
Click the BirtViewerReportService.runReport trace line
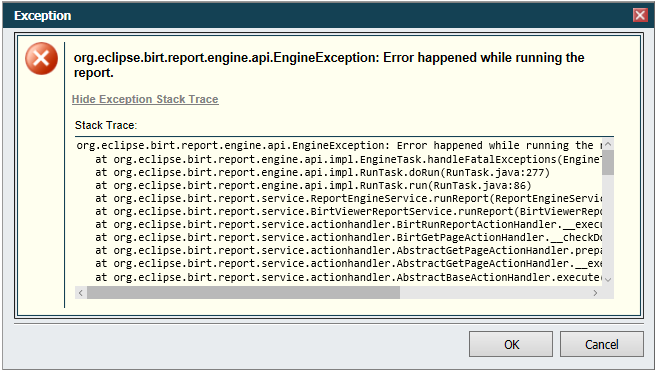[348, 211]
